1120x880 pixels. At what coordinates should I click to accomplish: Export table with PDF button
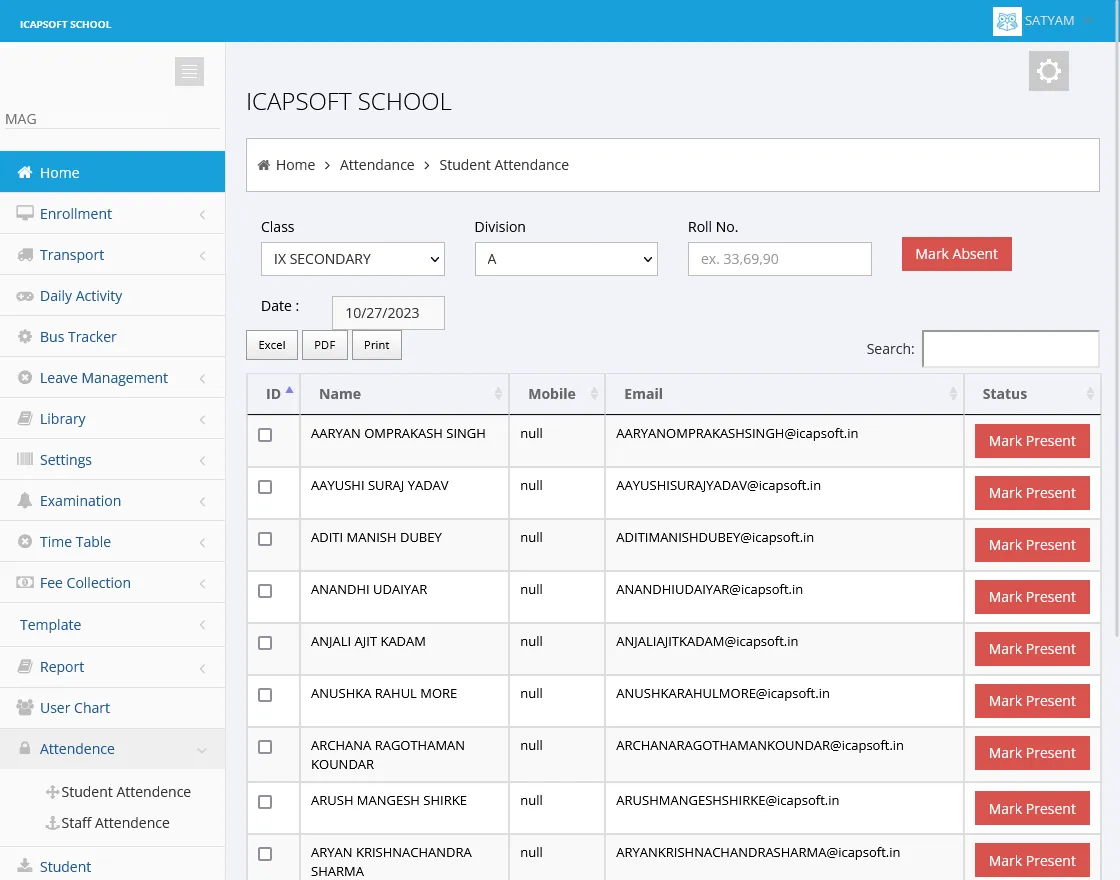click(325, 345)
